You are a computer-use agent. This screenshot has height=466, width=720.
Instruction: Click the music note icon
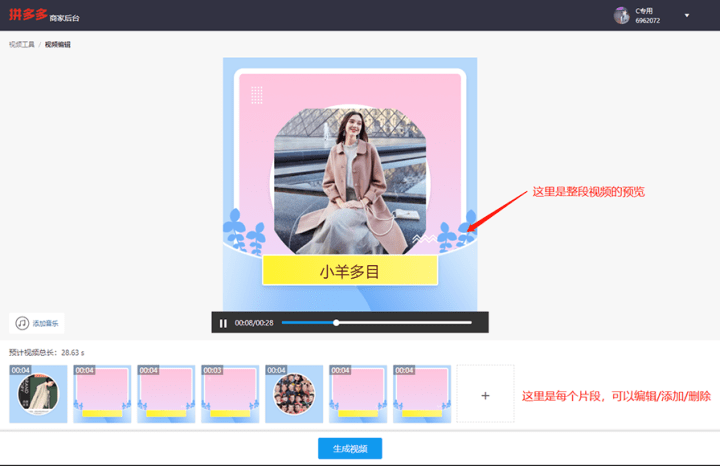(x=22, y=323)
